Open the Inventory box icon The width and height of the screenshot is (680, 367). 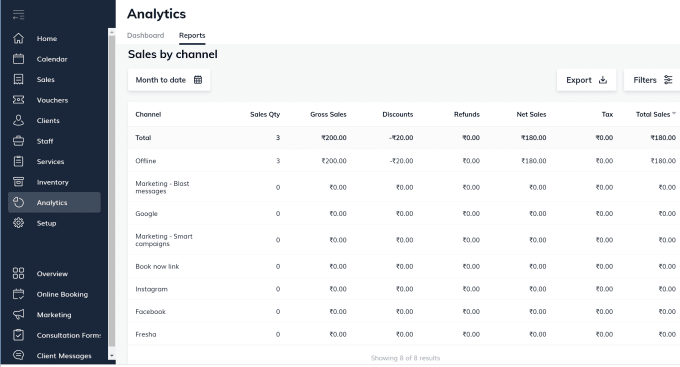tap(18, 182)
